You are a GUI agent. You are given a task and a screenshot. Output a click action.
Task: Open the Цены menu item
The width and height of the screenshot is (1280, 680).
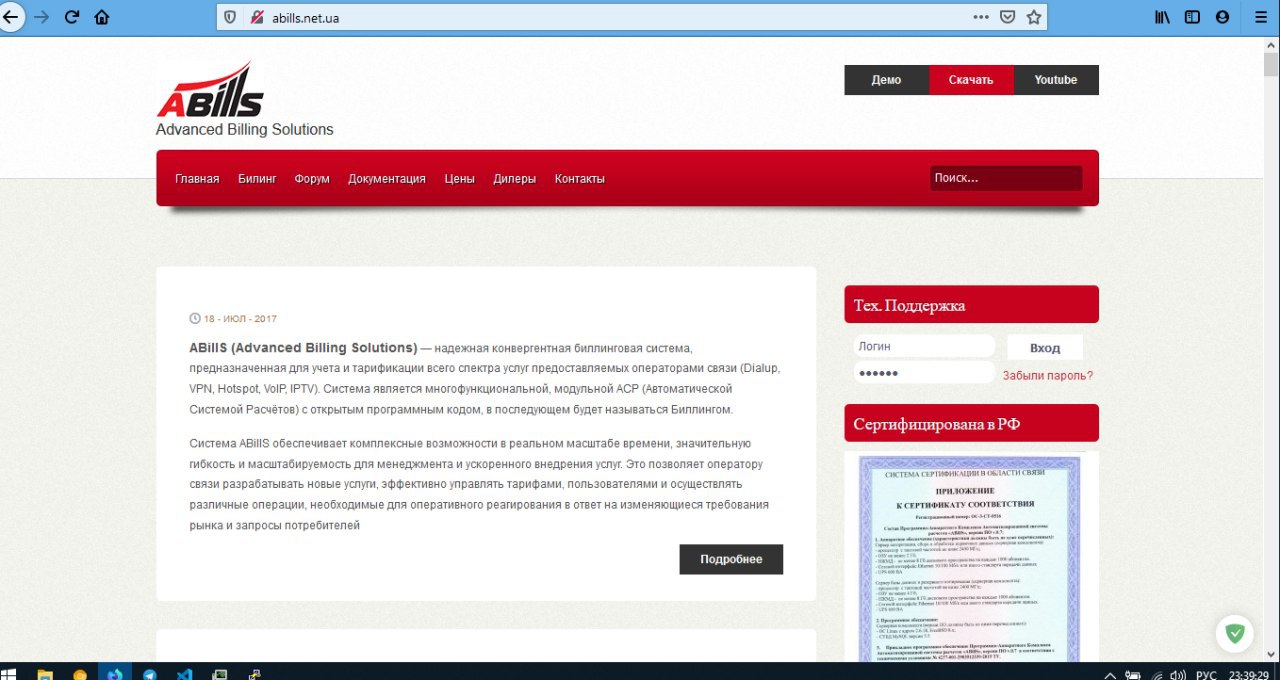[459, 179]
